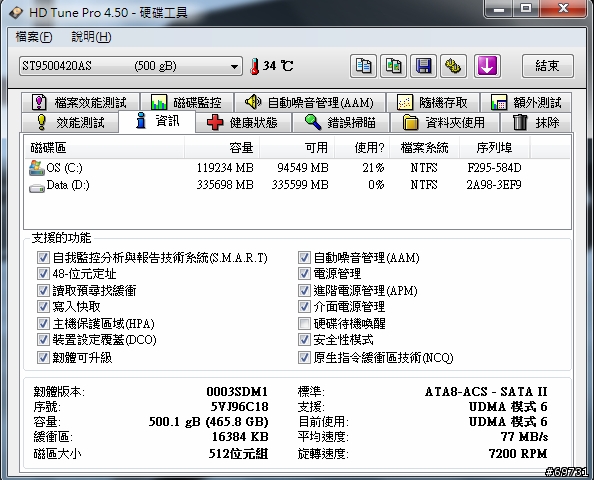Image resolution: width=594 pixels, height=480 pixels.
Task: Click the purple down-arrow minimize-to-tray icon
Action: pos(487,66)
